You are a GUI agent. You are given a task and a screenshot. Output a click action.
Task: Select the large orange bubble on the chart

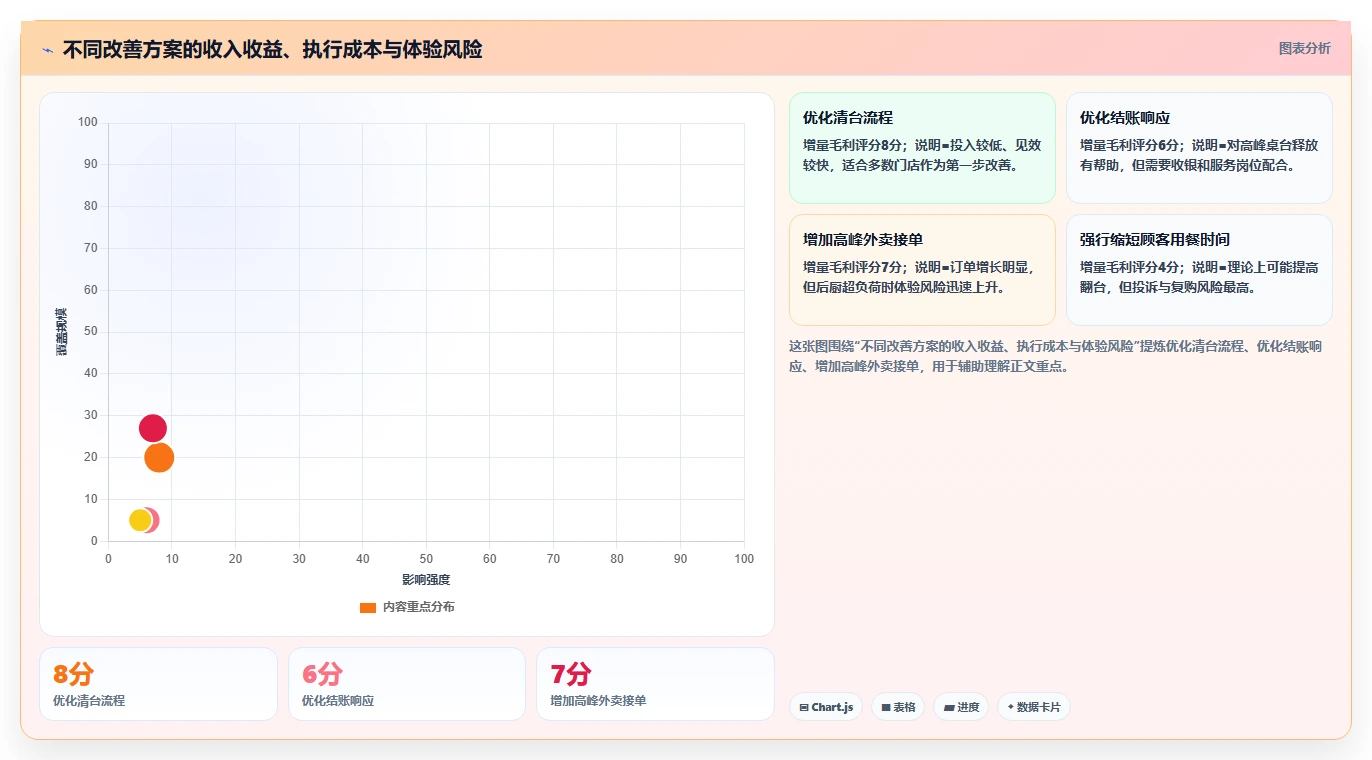click(x=159, y=457)
